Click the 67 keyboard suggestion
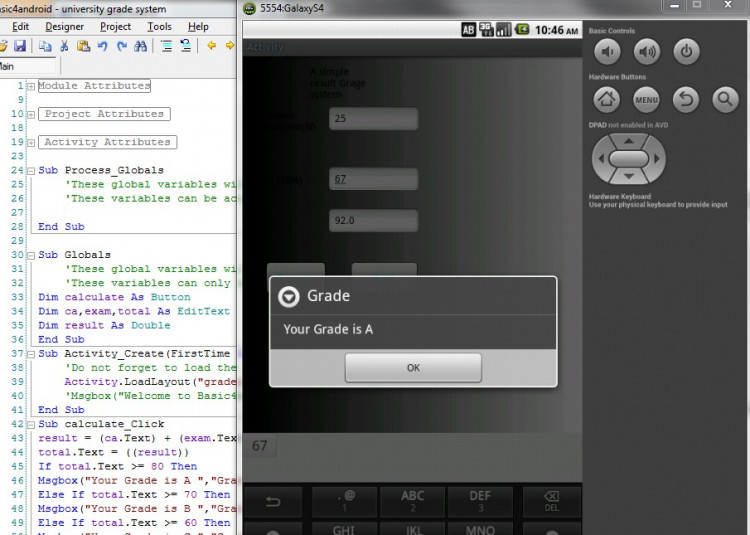Screen dimensions: 750x535 [x=260, y=446]
